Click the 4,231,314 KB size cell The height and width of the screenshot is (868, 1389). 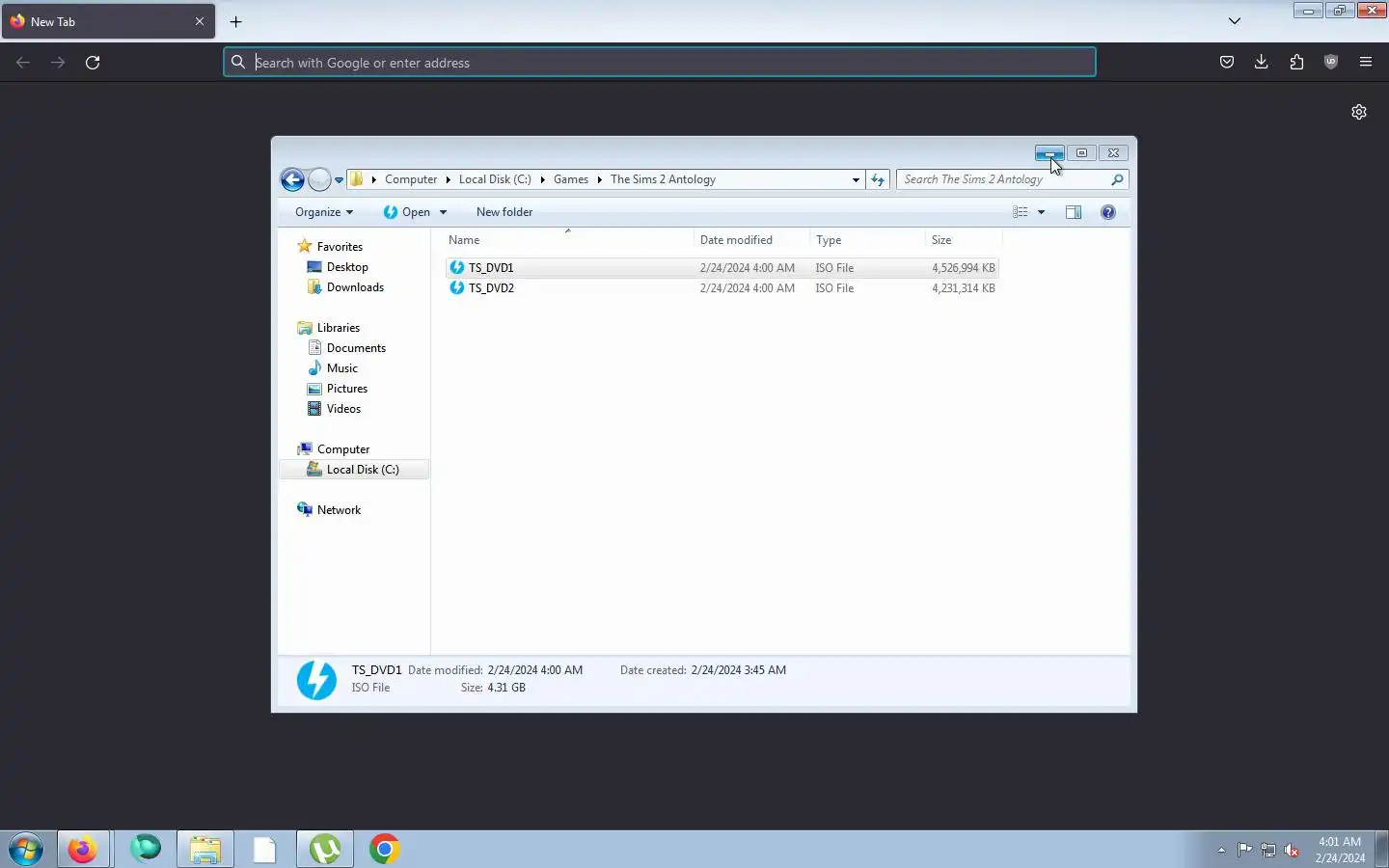point(963,288)
